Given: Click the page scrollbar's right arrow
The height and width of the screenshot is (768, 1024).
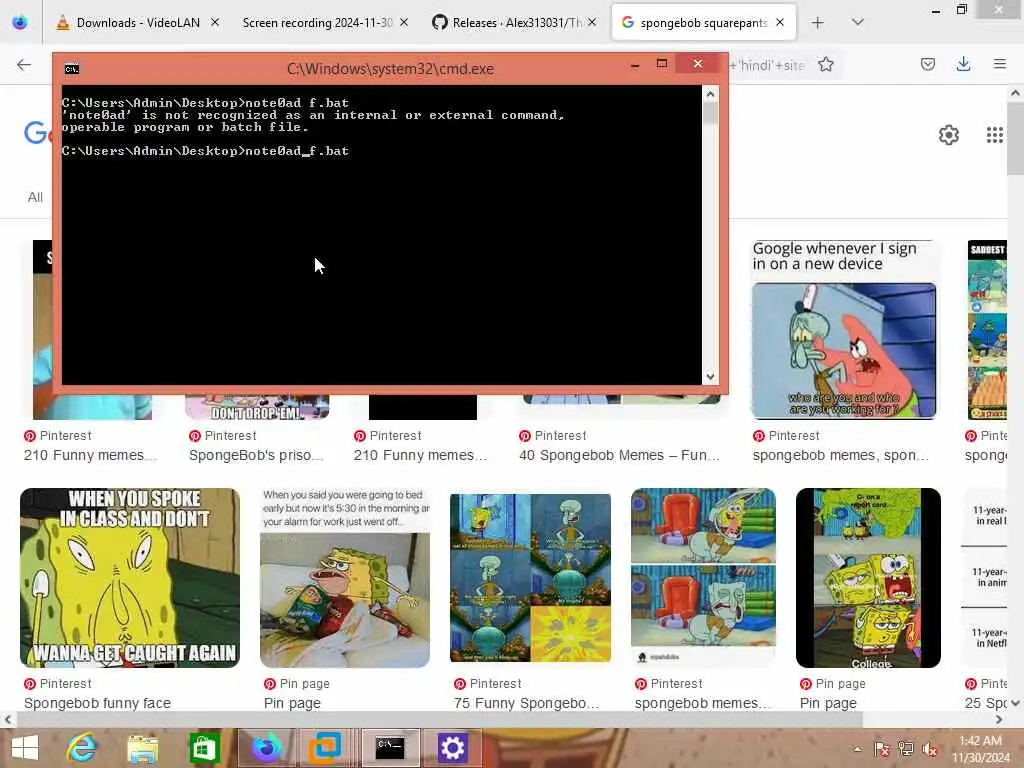Looking at the screenshot, I should coord(999,719).
